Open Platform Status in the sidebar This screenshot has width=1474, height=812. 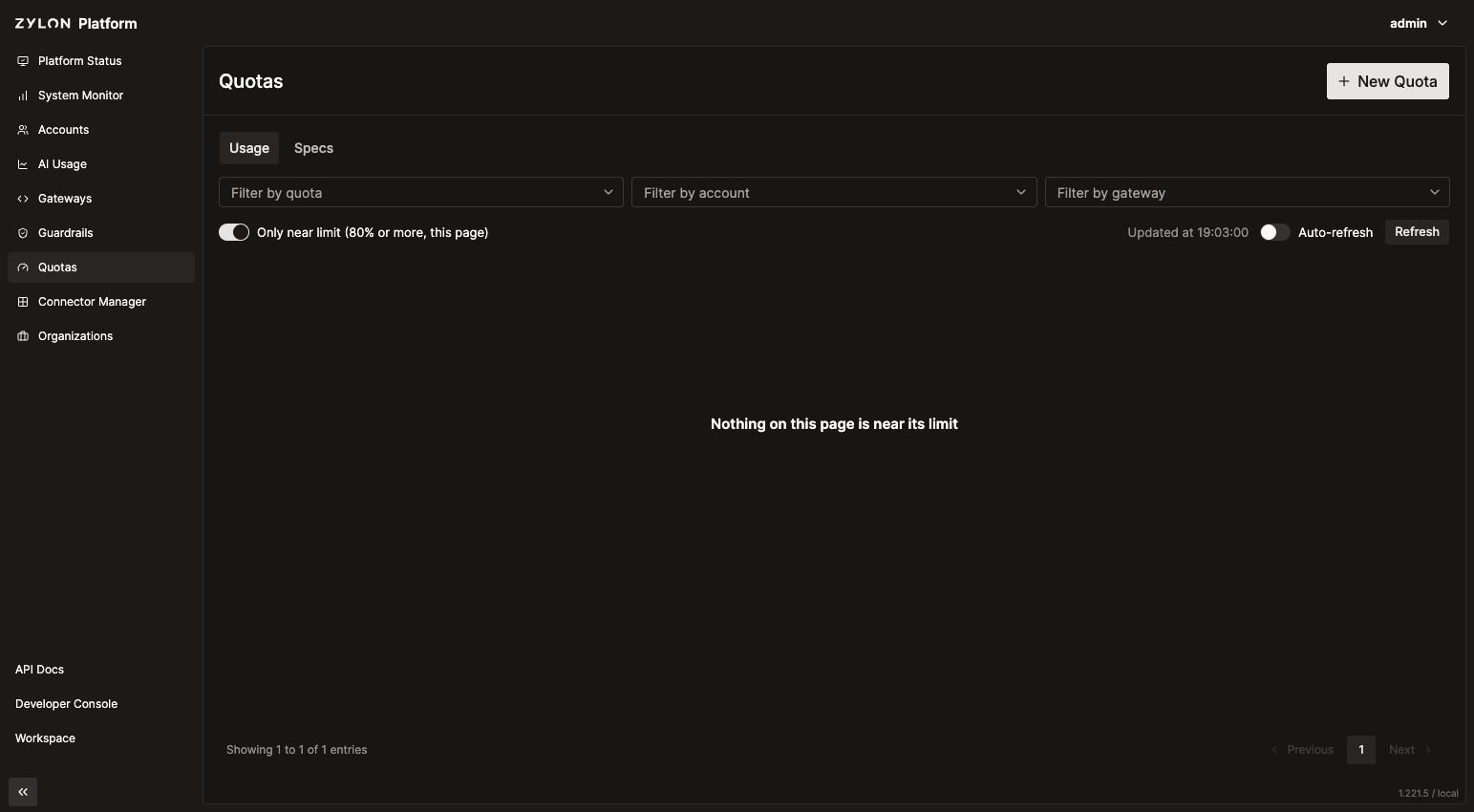pyautogui.click(x=101, y=61)
